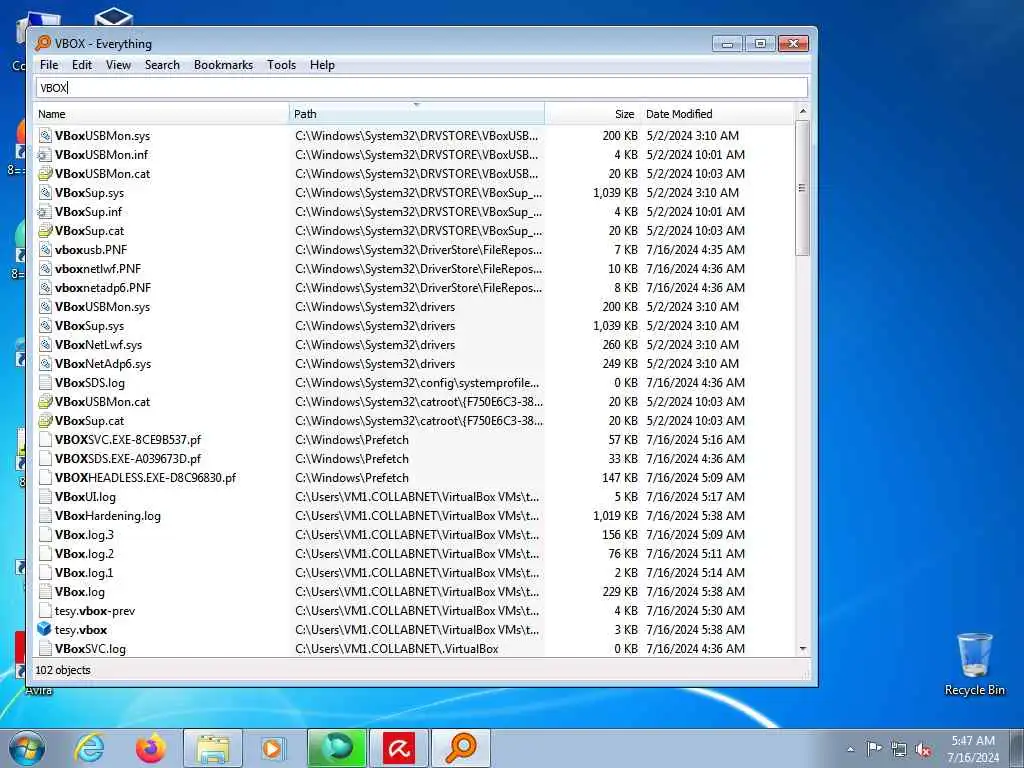
Task: Open the View menu
Action: pos(118,65)
